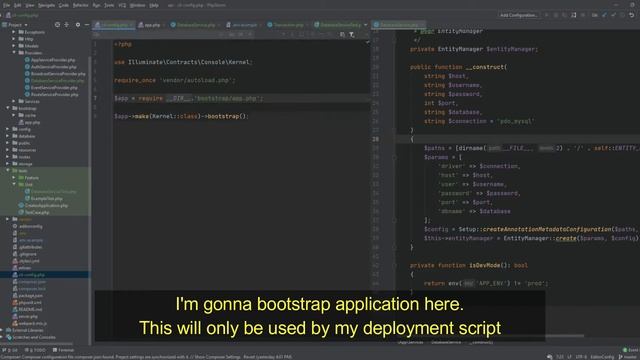Click the undo/revert arrow icon in top toolbar

tap(632, 15)
